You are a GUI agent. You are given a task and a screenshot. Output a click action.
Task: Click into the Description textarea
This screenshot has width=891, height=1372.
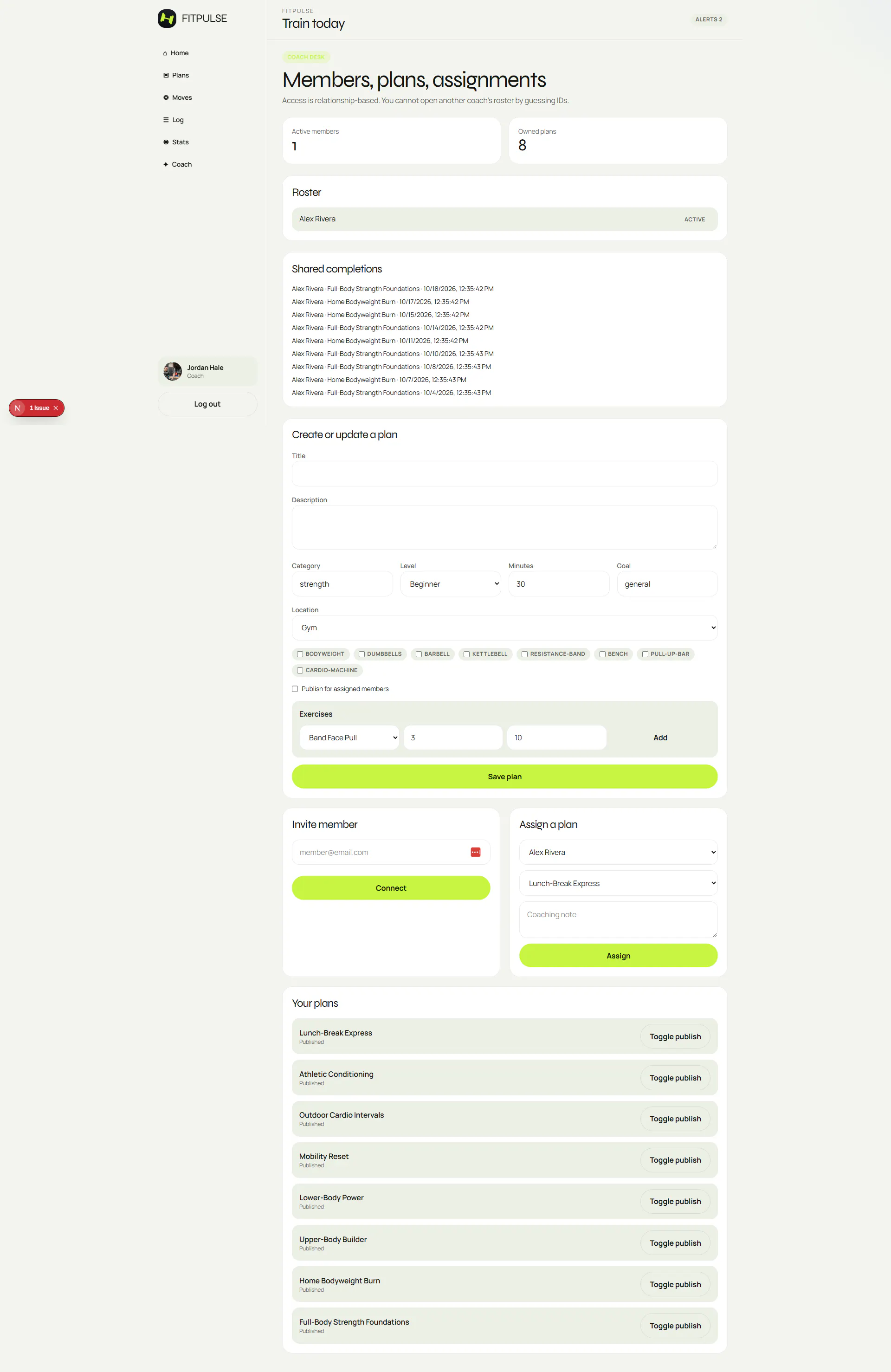pyautogui.click(x=504, y=527)
